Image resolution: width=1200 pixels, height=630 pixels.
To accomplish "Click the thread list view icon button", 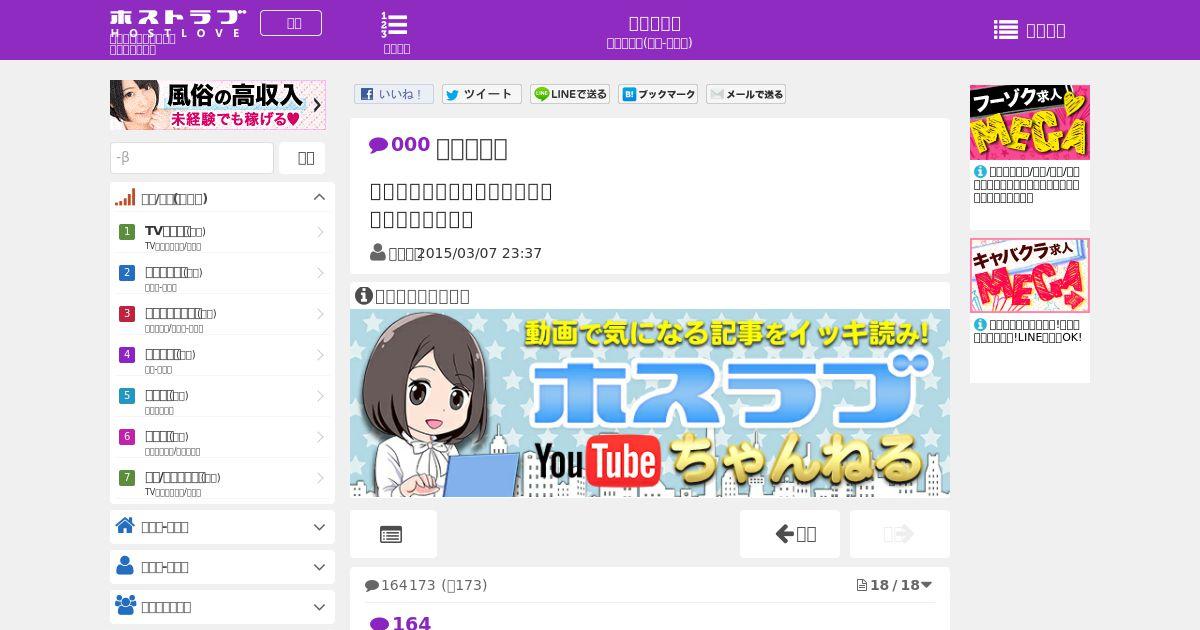I will point(393,534).
